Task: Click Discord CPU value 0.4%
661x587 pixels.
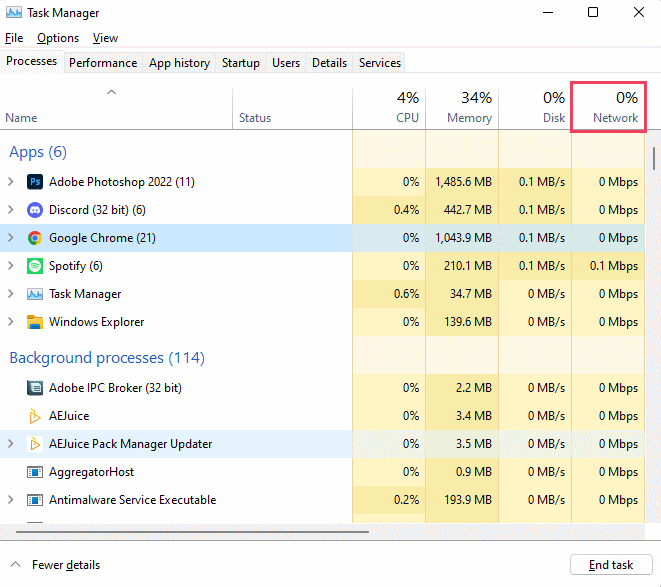Action: [406, 210]
